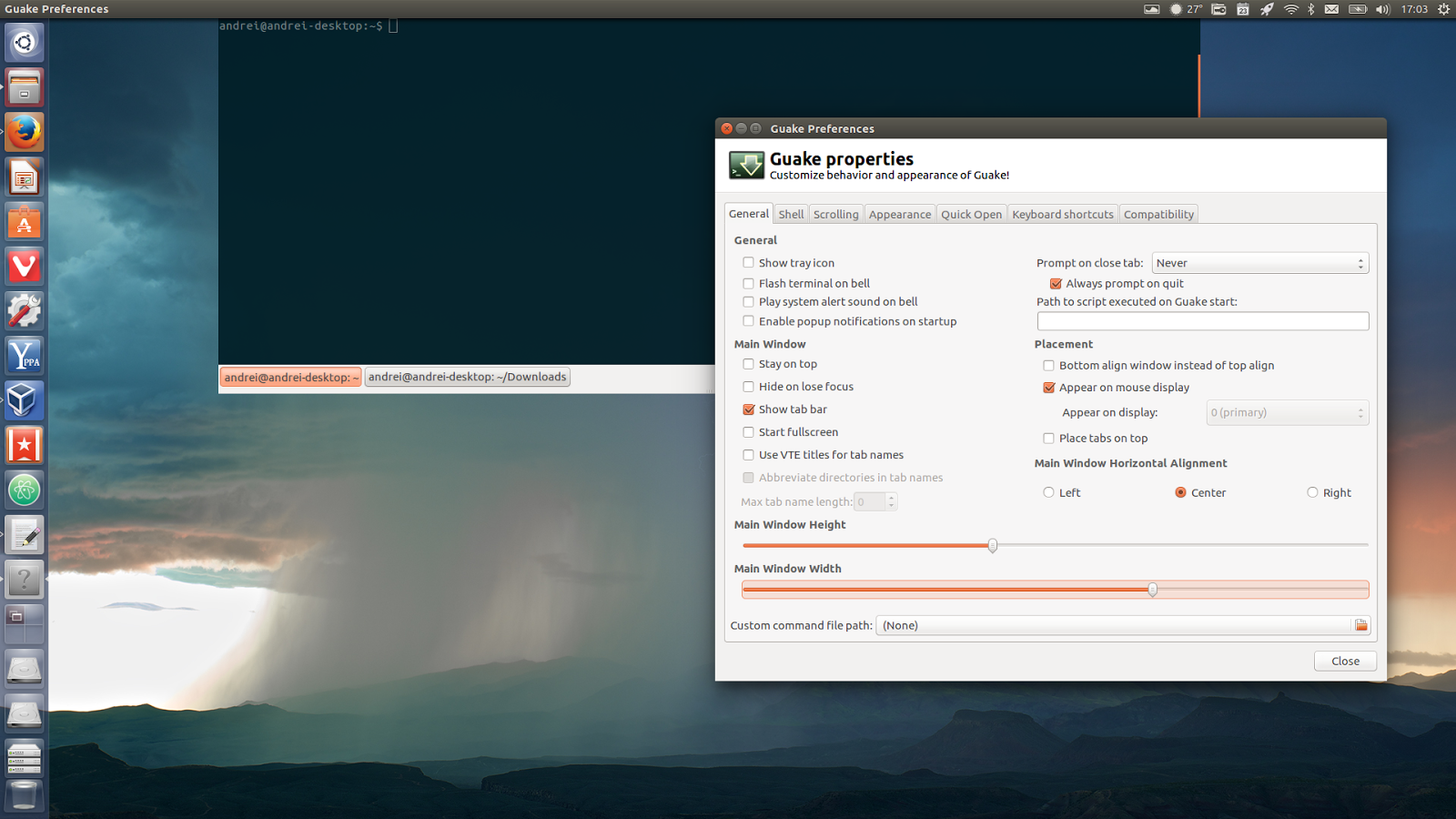1456x819 pixels.
Task: Open the Files manager in the launcher
Action: (x=25, y=87)
